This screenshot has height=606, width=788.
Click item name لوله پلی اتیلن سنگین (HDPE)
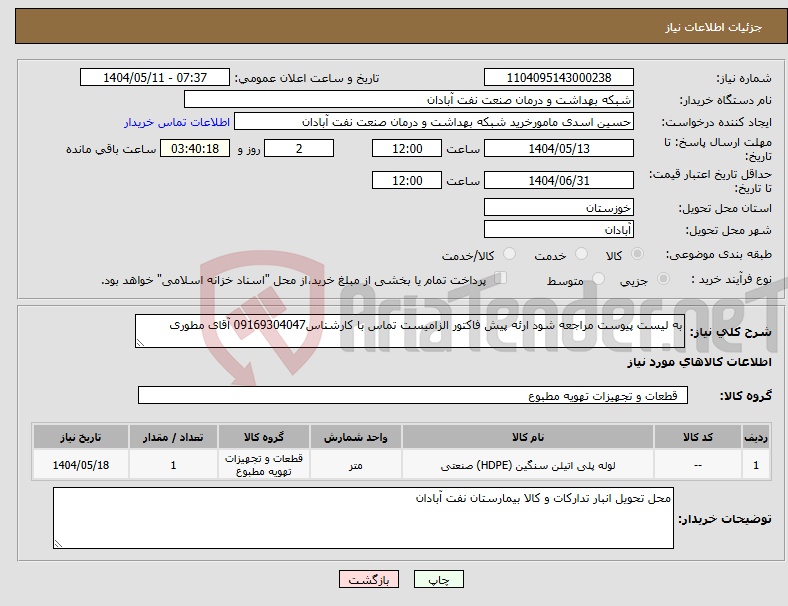pyautogui.click(x=528, y=465)
